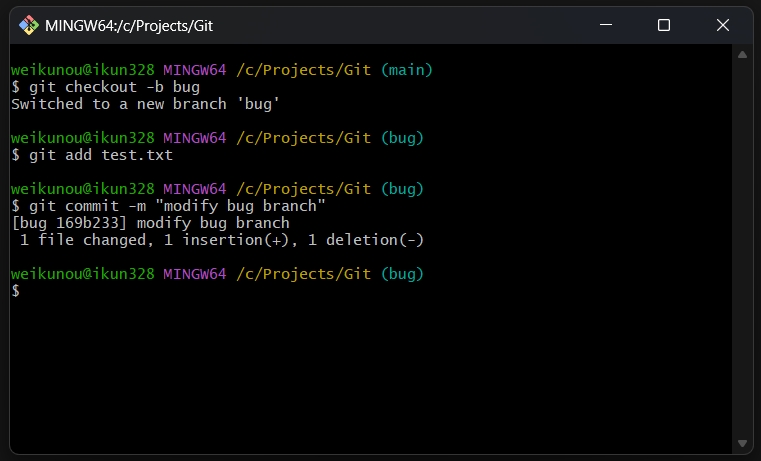Click the (main) branch indicator
This screenshot has height=461, width=761.
pyautogui.click(x=406, y=70)
